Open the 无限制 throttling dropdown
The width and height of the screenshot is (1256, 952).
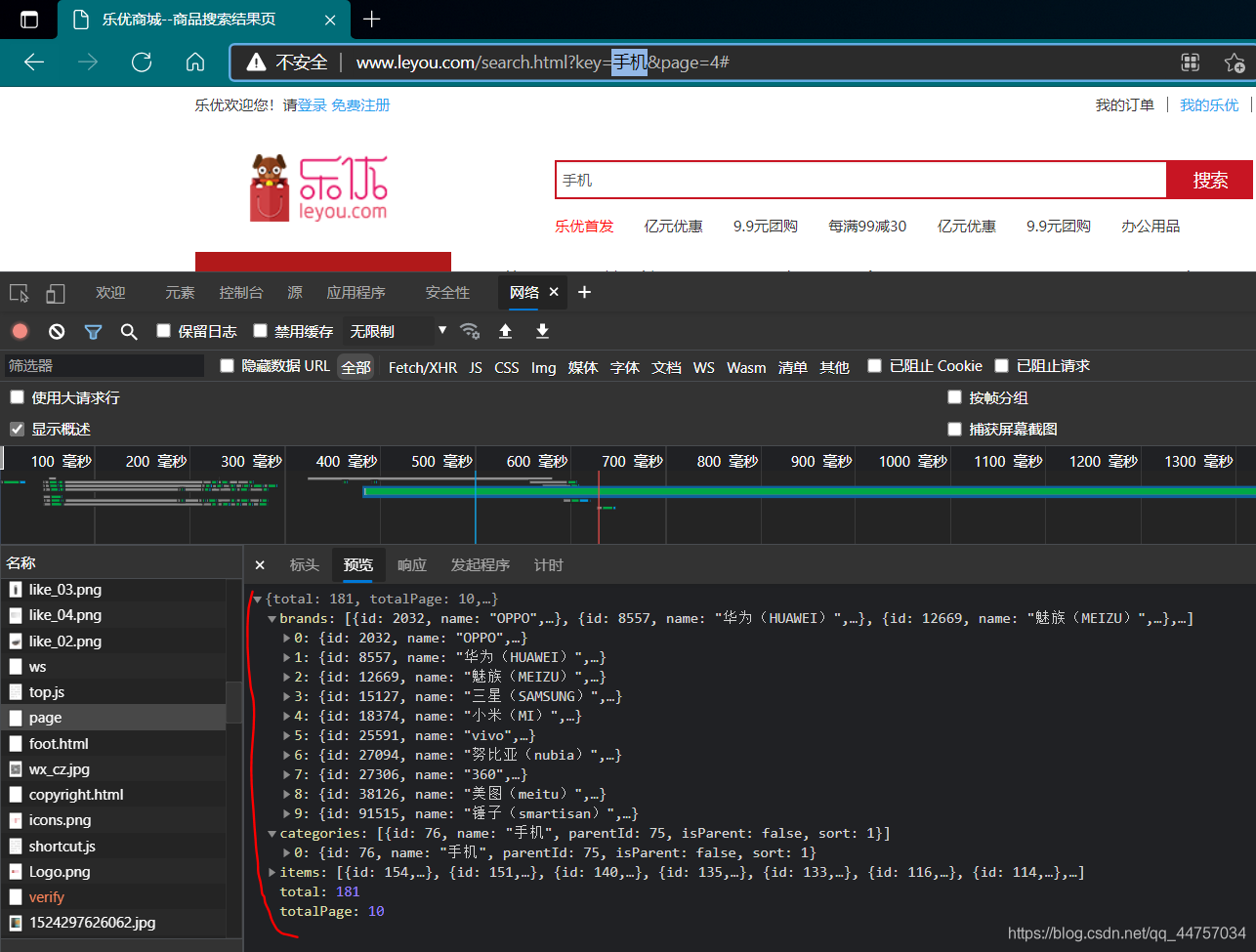point(398,331)
